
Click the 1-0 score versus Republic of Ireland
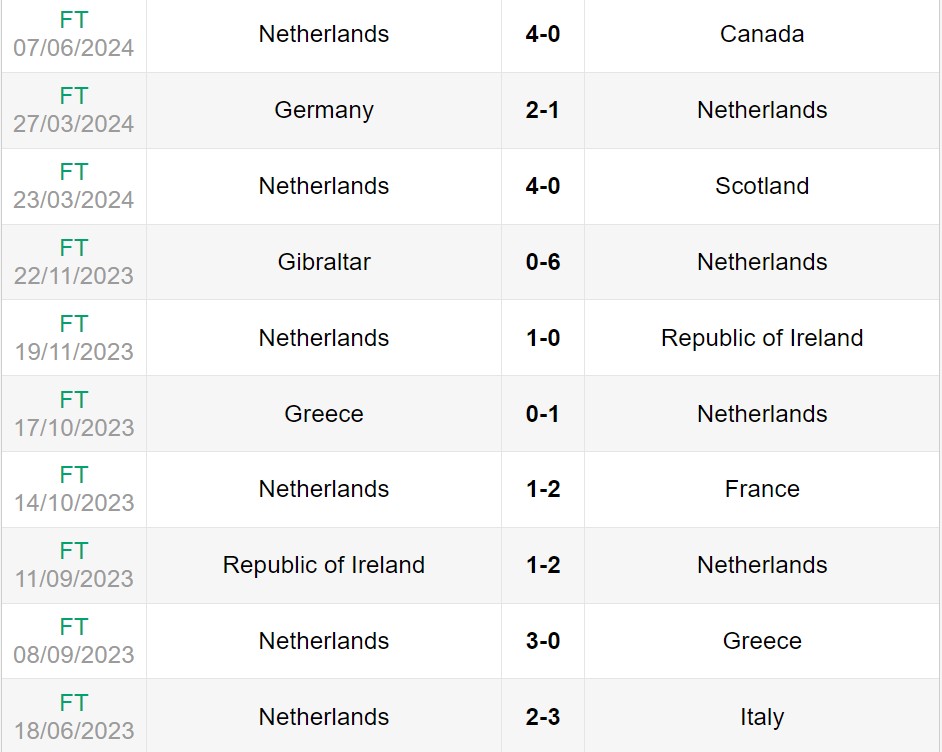click(x=542, y=338)
